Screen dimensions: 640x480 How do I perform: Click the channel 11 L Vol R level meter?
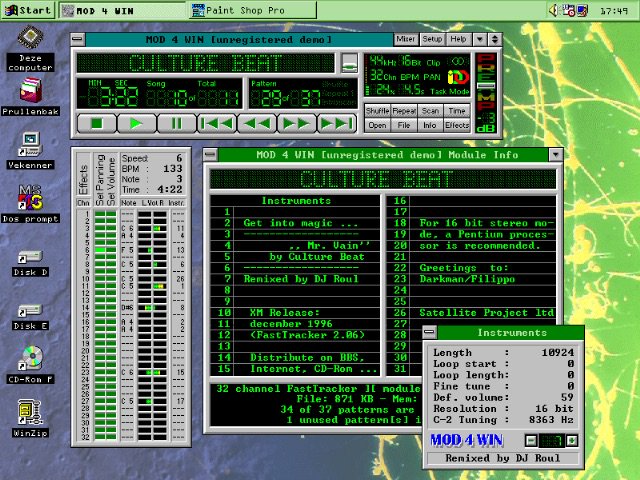coord(152,286)
